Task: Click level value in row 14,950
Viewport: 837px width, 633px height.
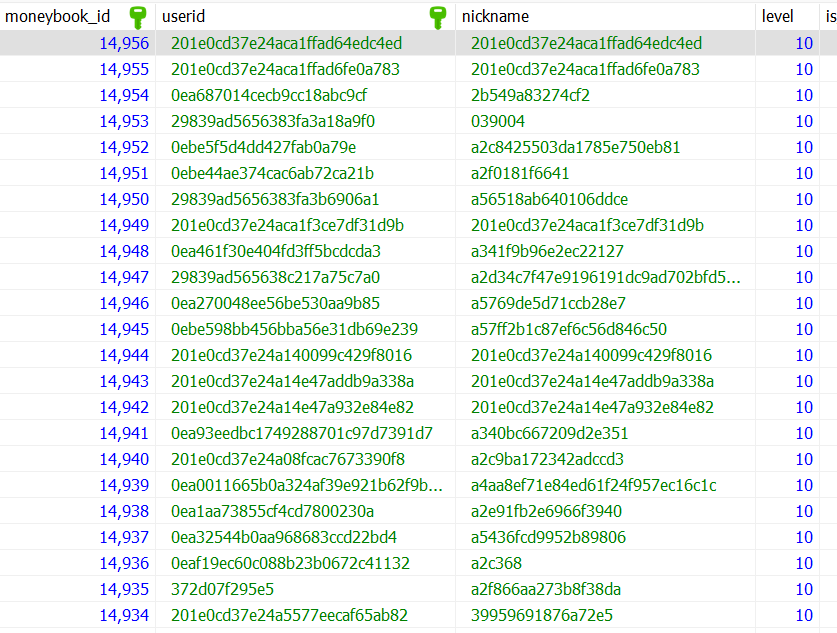Action: pyautogui.click(x=803, y=199)
